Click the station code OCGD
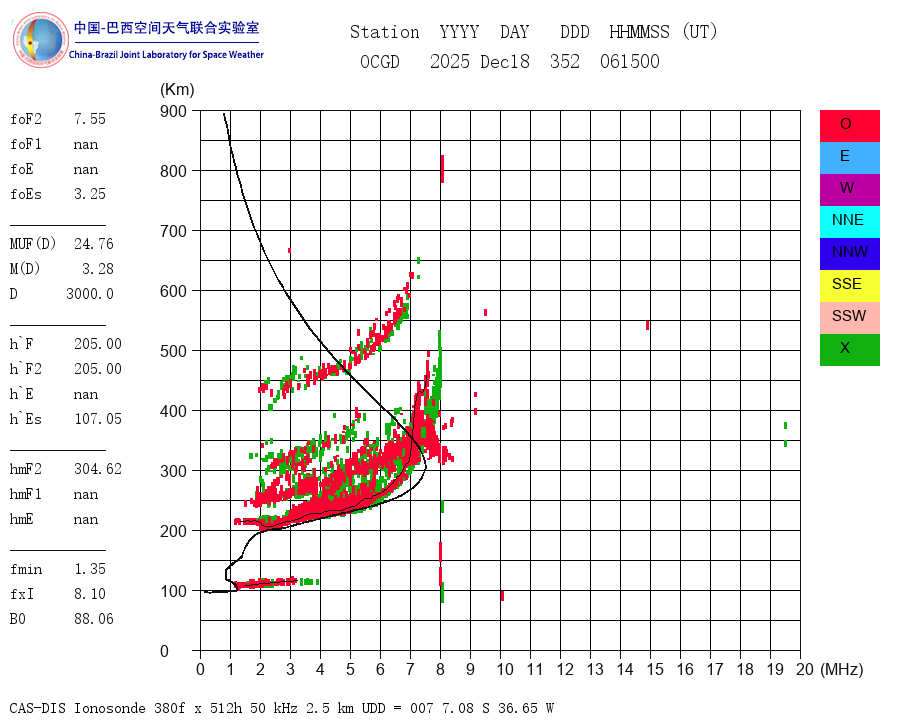 380,61
